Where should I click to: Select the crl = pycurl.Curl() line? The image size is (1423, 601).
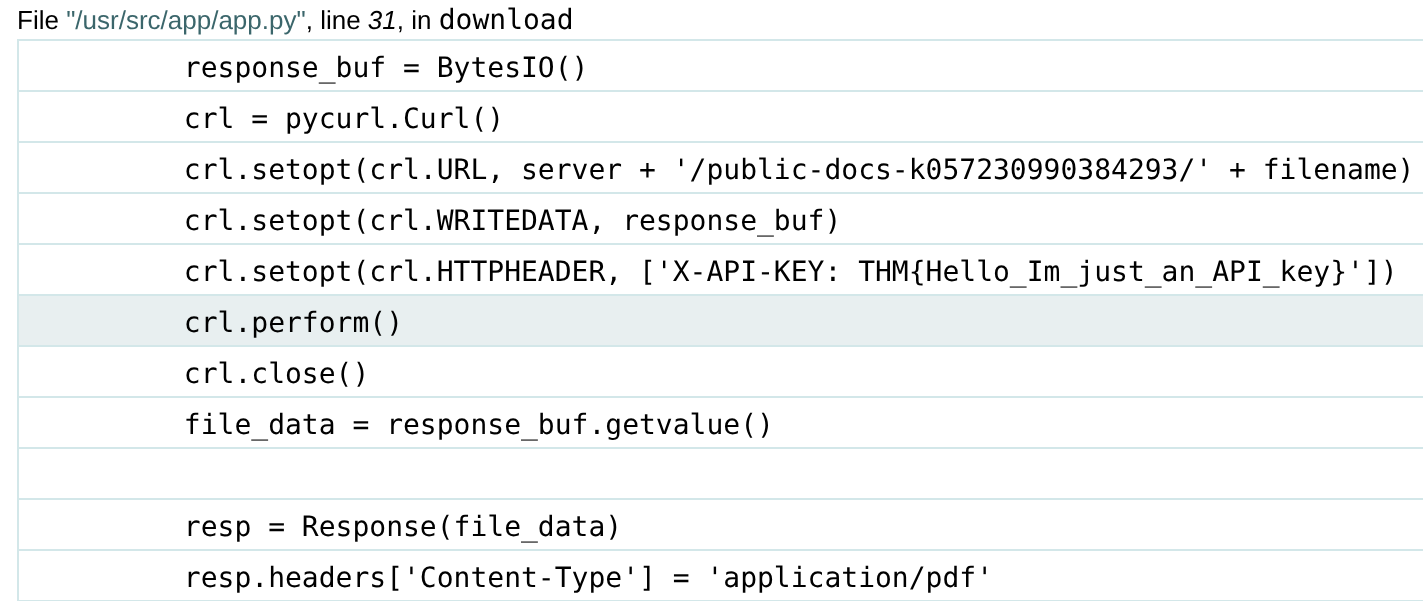(x=343, y=119)
